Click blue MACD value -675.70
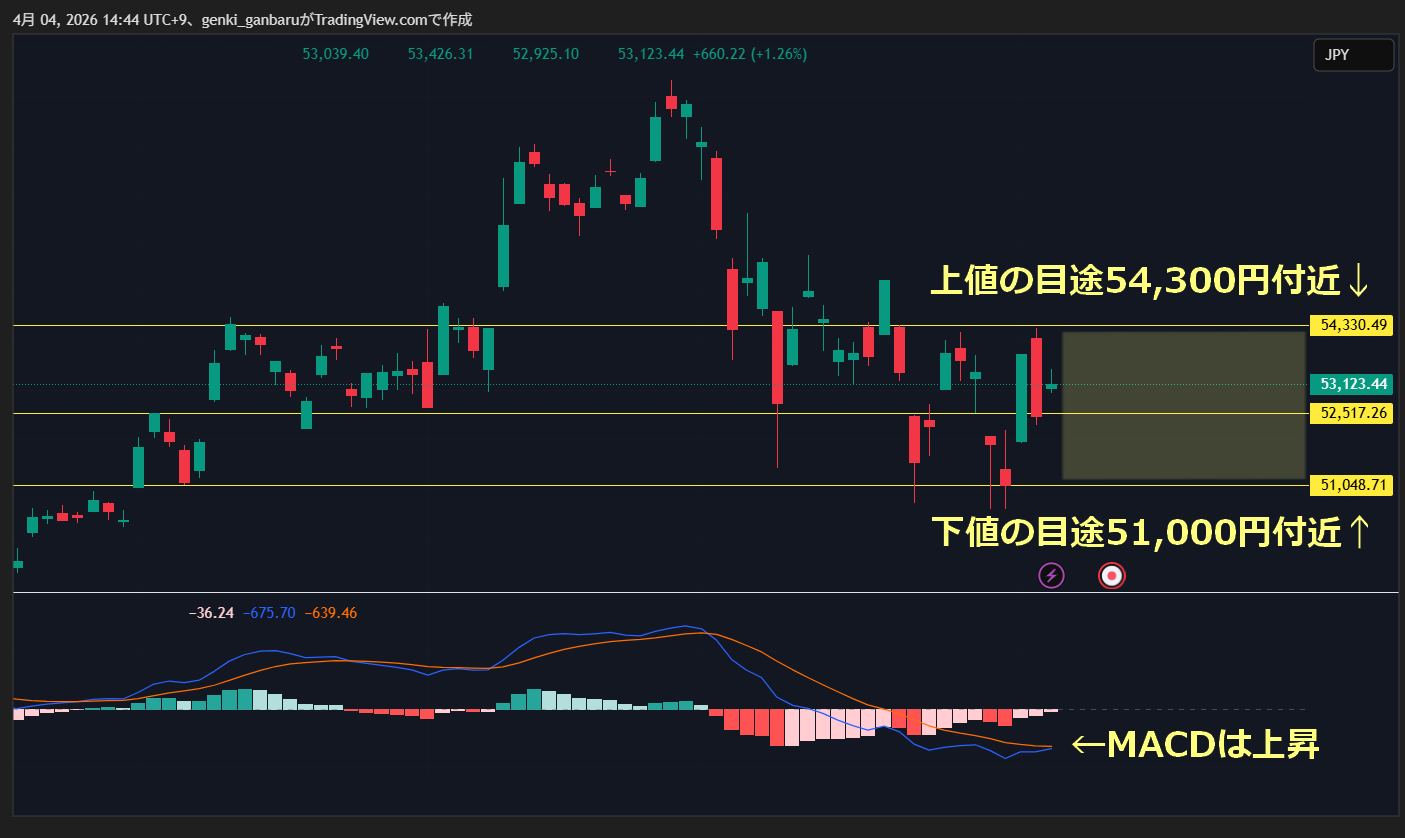This screenshot has width=1405, height=838. point(269,613)
